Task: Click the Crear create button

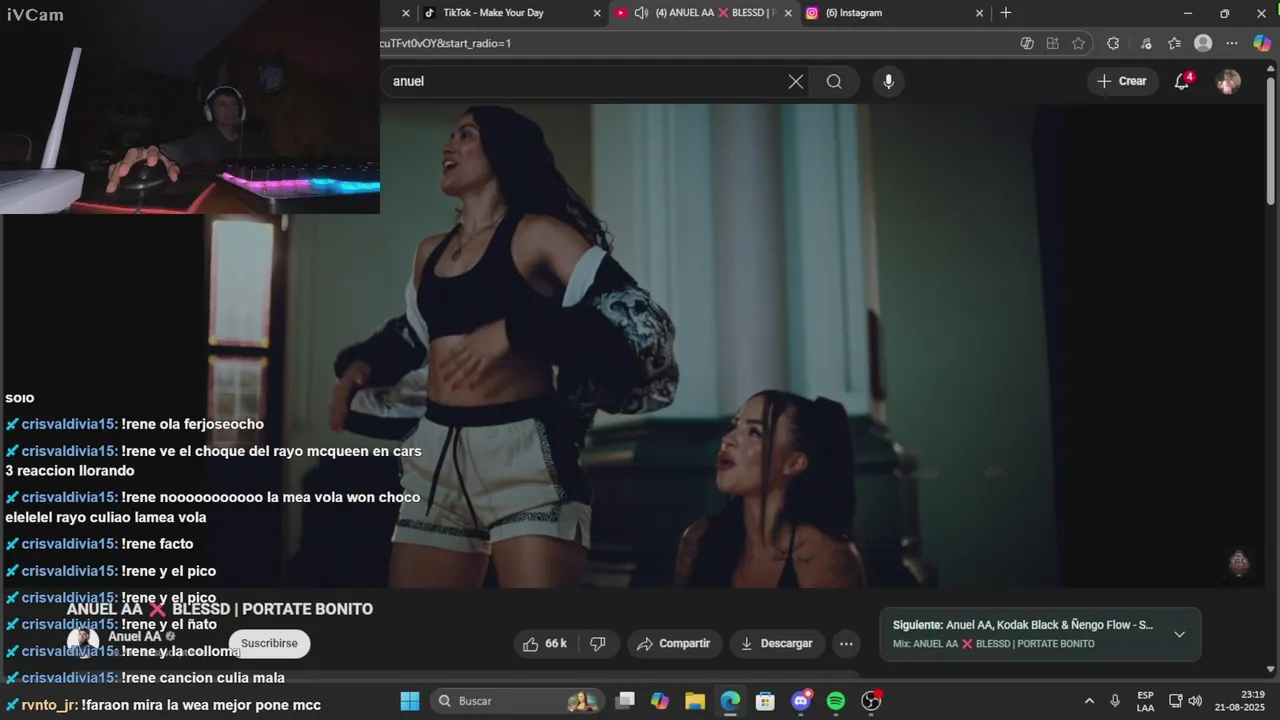Action: [1122, 81]
